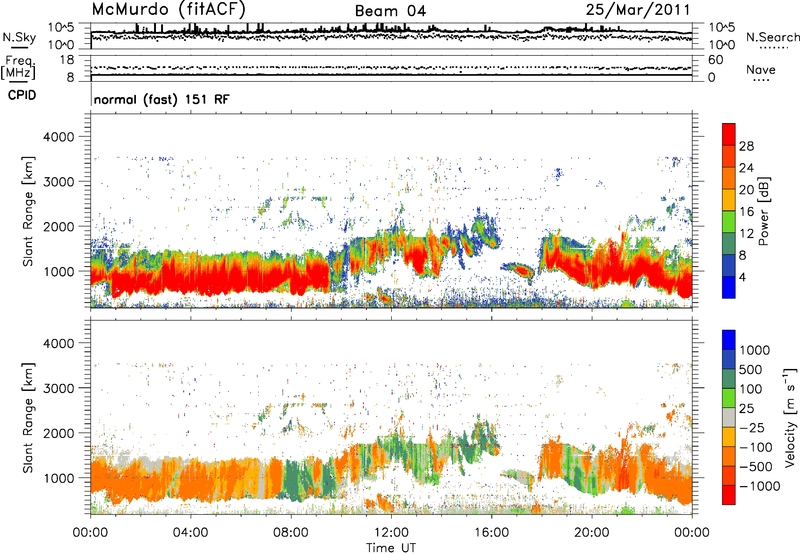Click the "18" frequency axis value

[67, 59]
